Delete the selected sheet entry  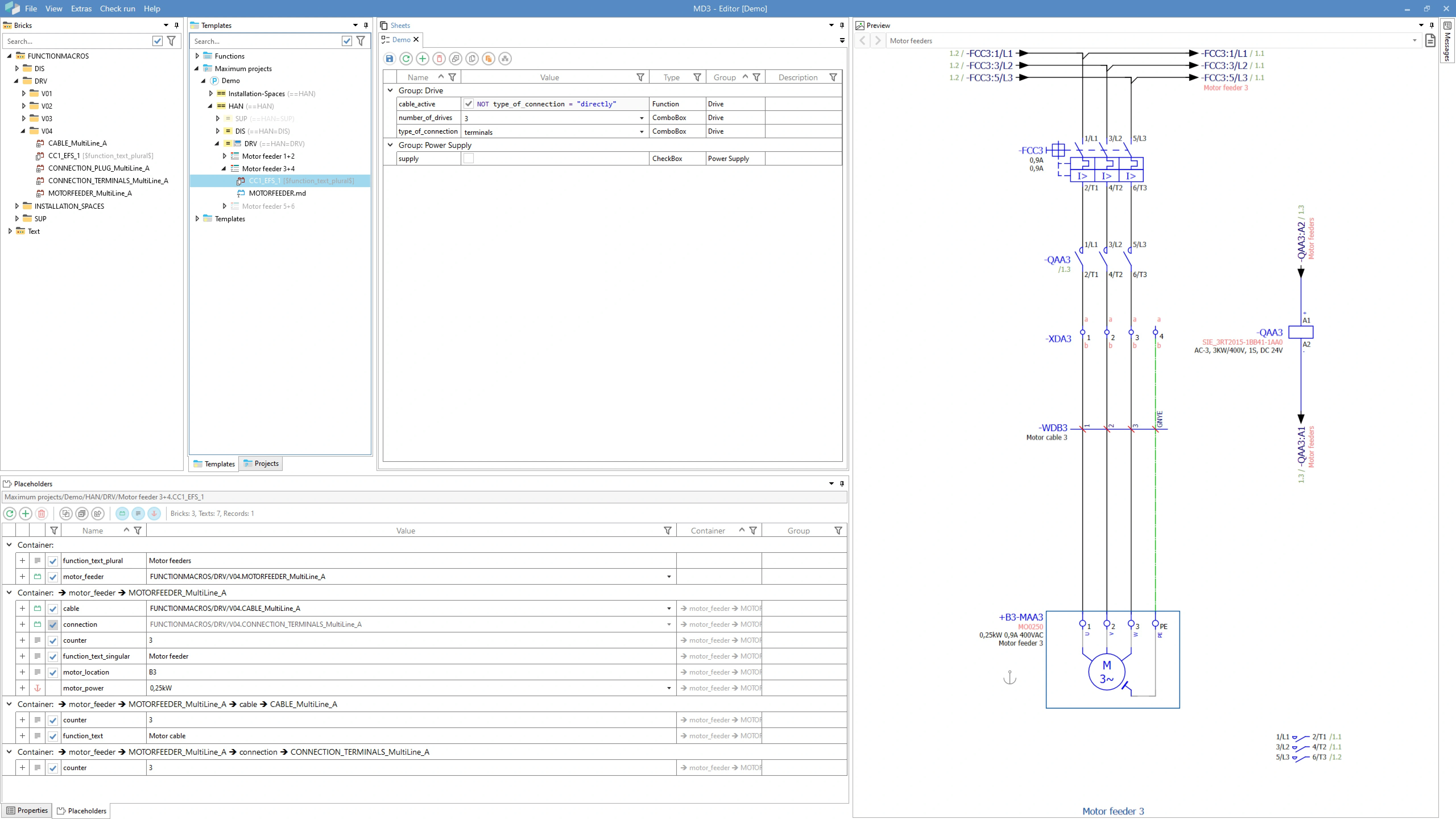click(439, 58)
